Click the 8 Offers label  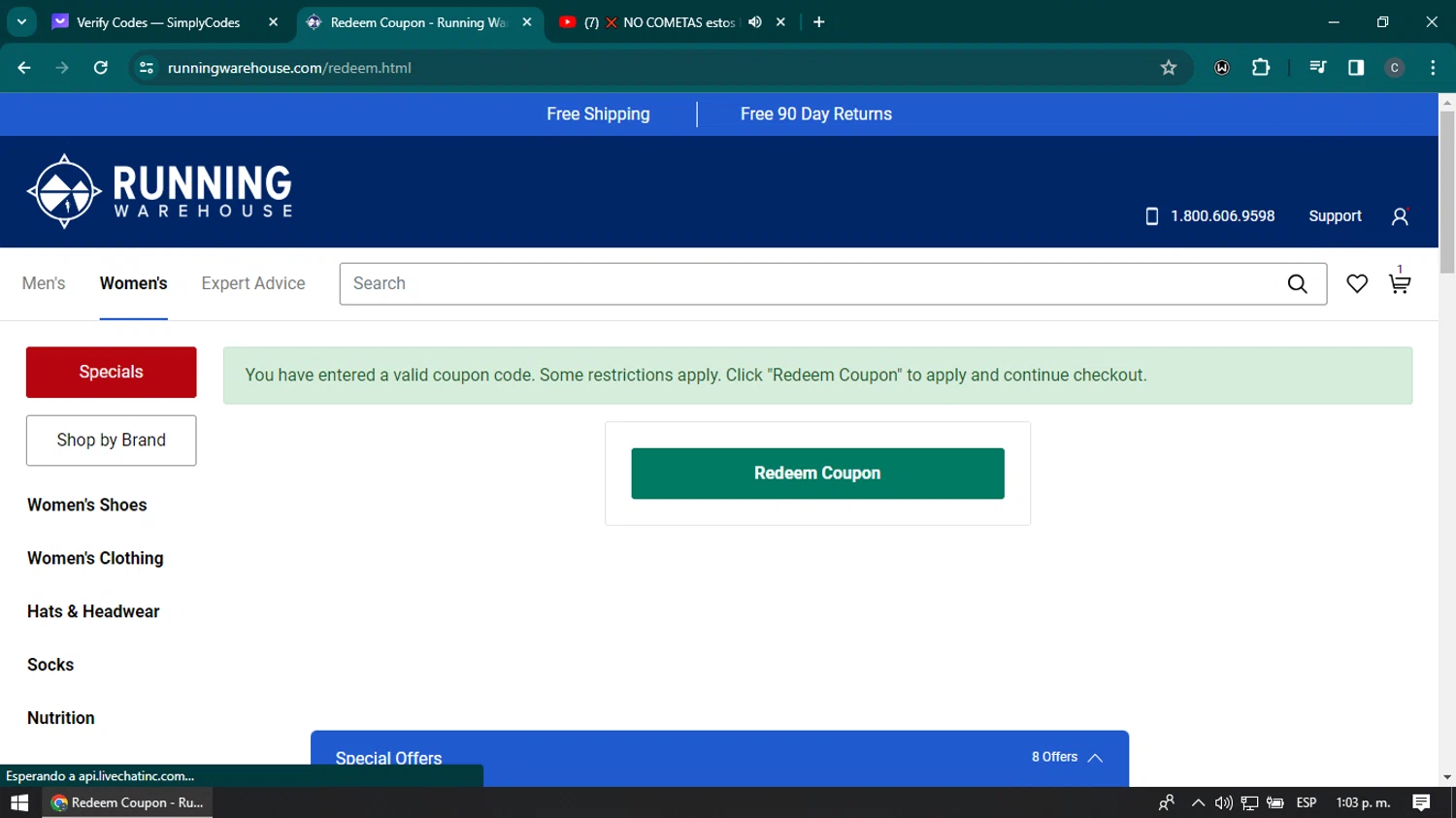(1054, 757)
